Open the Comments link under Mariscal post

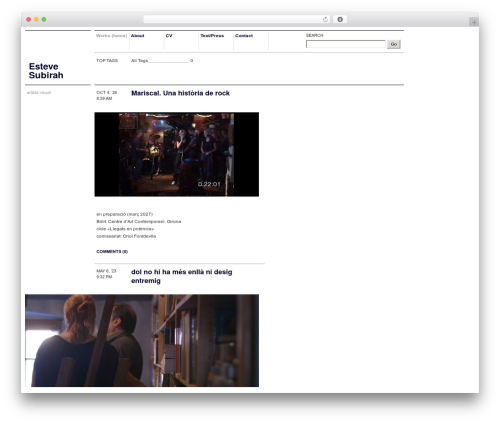click(112, 251)
